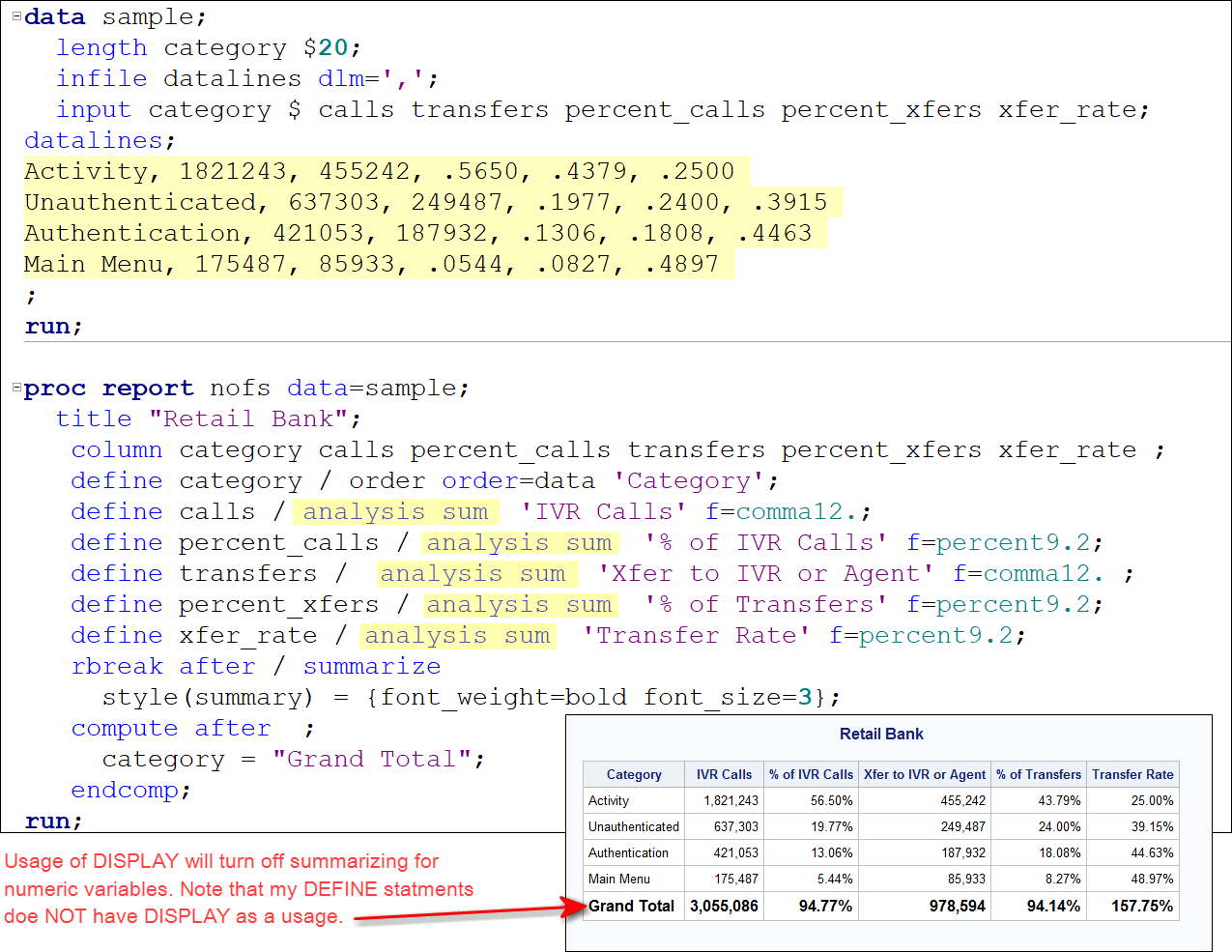
Task: Select the bold data keyword
Action: pos(54,16)
